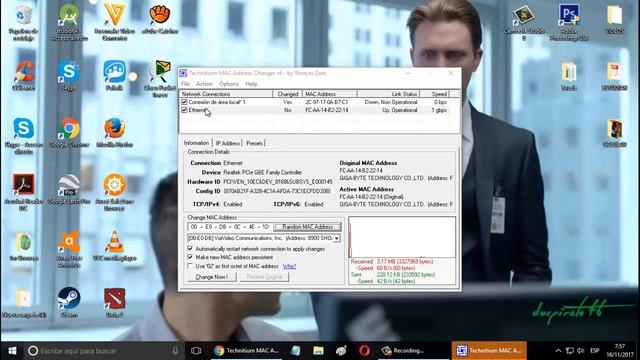Click the Changed column header
This screenshot has height=360, width=640.
pyautogui.click(x=288, y=94)
